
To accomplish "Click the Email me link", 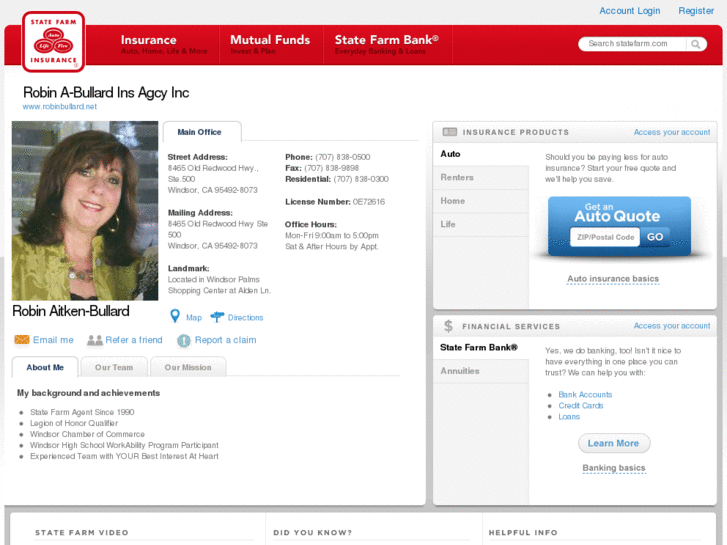I will (x=53, y=340).
